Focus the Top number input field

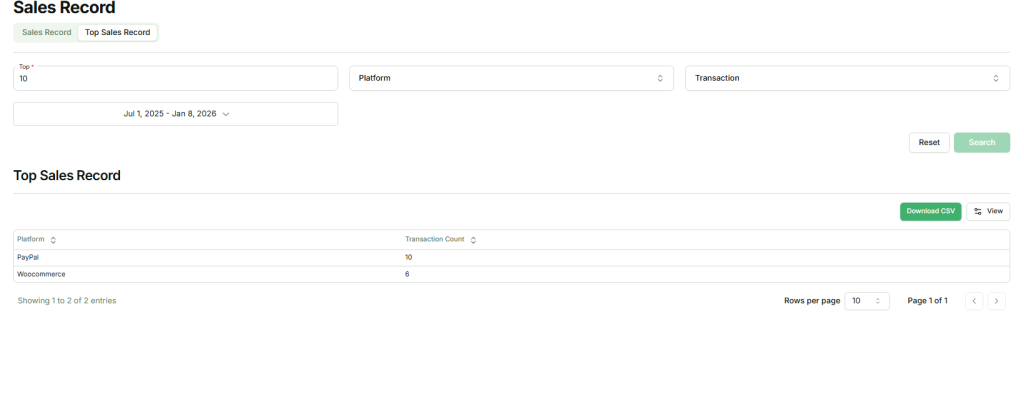click(175, 79)
